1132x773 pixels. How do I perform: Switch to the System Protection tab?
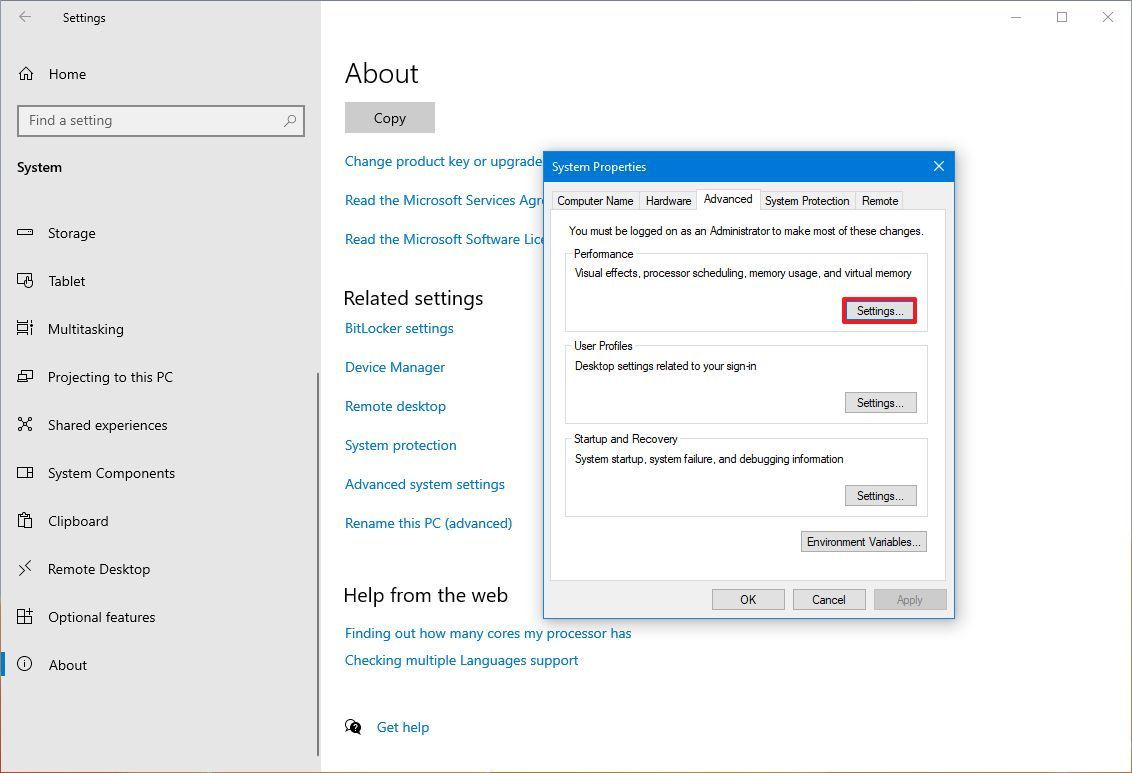coord(806,200)
